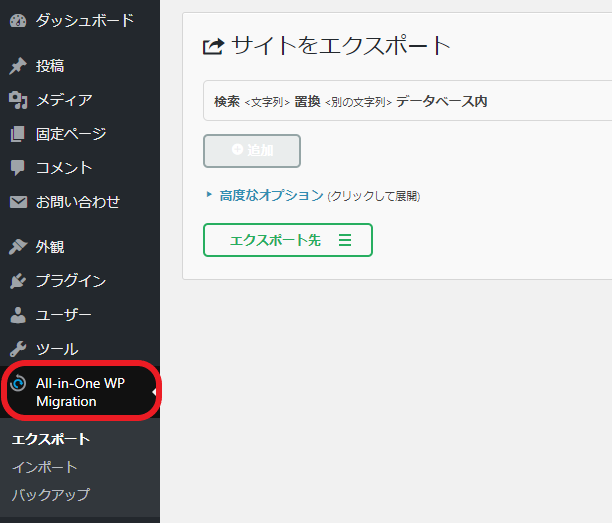Click the triangle beside 高度なオプション

pyautogui.click(x=209, y=194)
